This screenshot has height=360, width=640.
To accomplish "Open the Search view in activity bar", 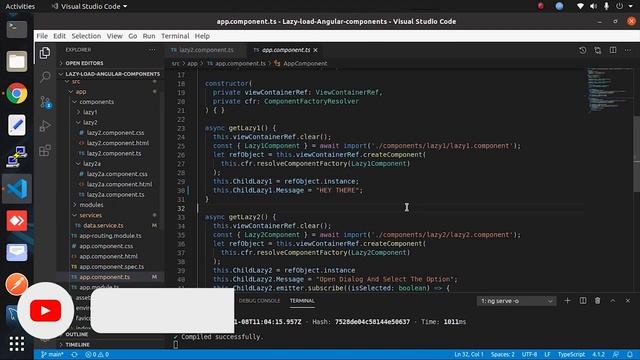I will 45,77.
